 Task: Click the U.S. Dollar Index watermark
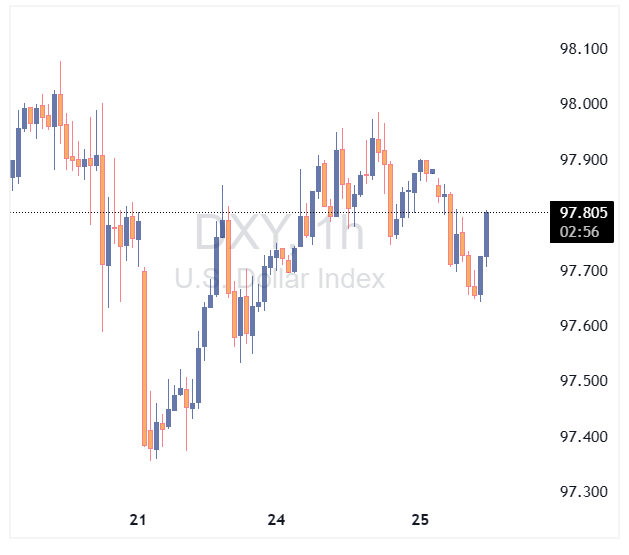(280, 278)
